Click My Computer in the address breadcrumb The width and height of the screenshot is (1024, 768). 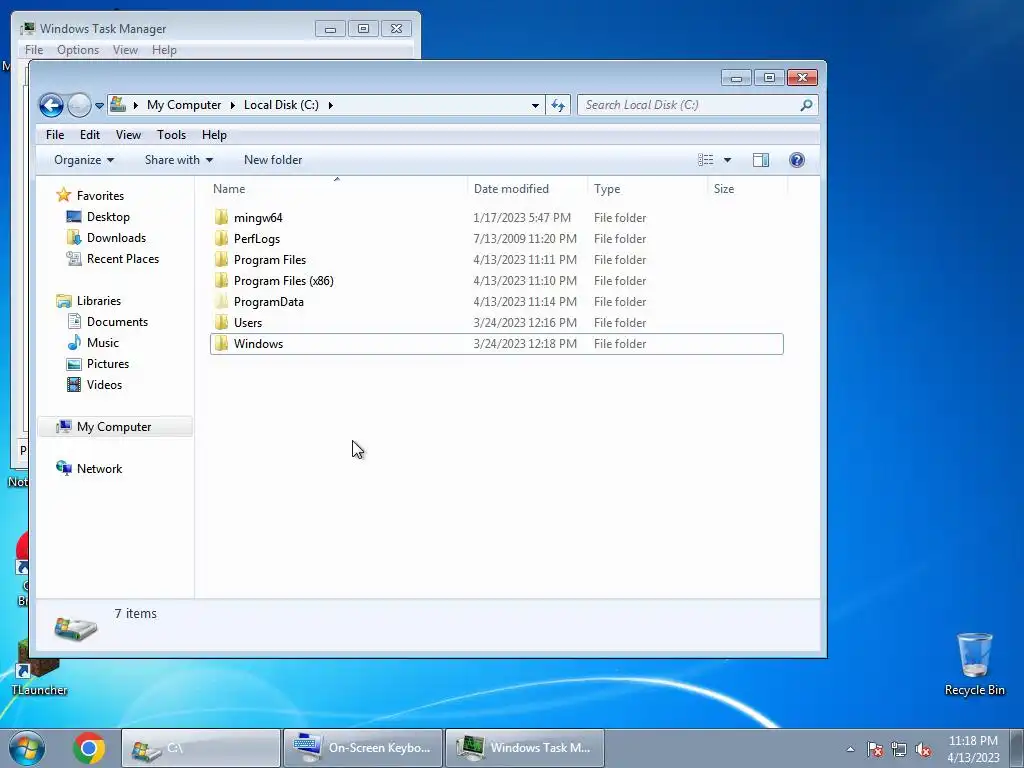coord(184,105)
